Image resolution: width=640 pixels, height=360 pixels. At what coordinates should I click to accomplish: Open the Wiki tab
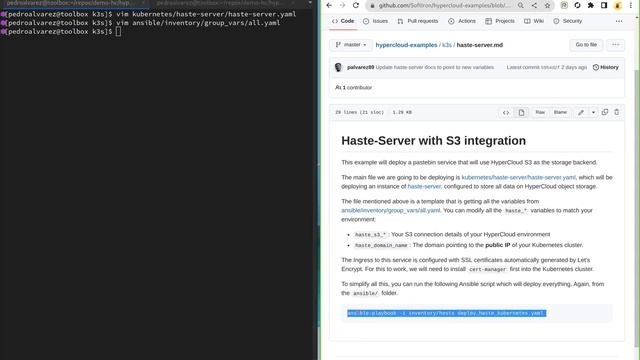pyautogui.click(x=534, y=21)
